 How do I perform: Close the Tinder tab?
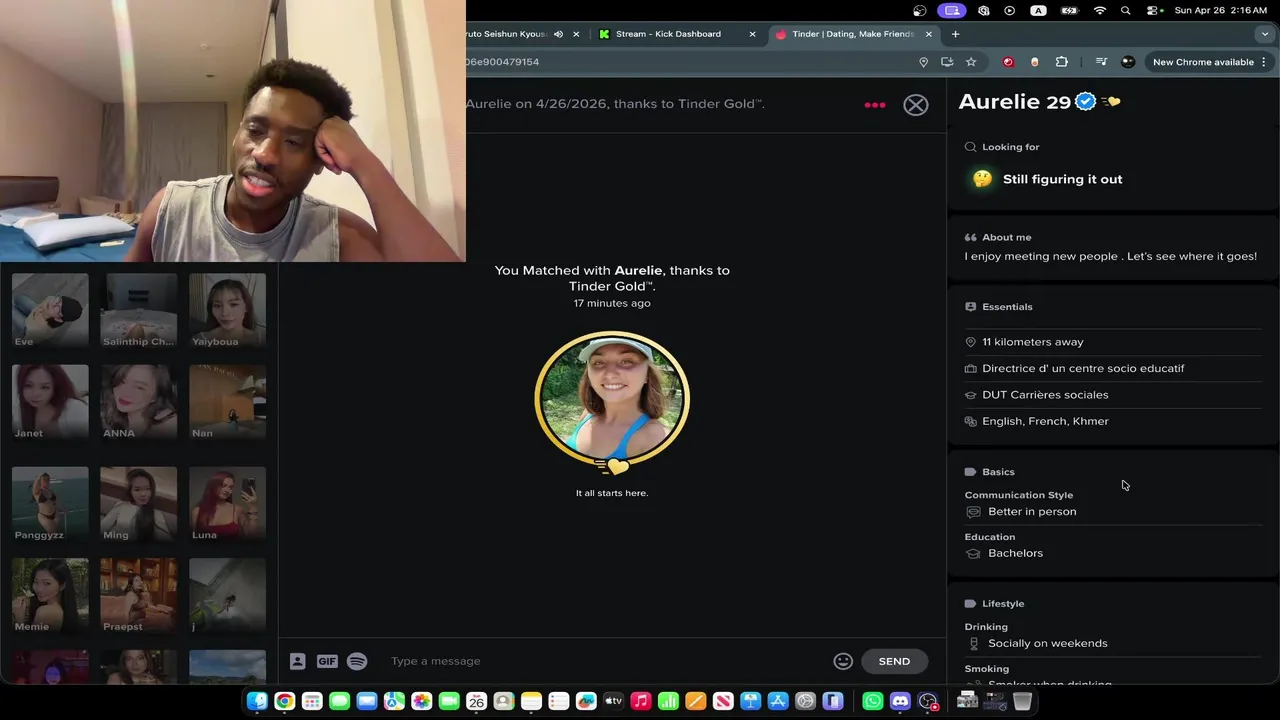point(928,34)
